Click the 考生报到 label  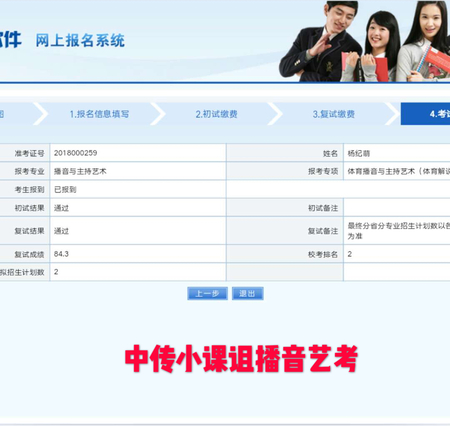[29, 190]
